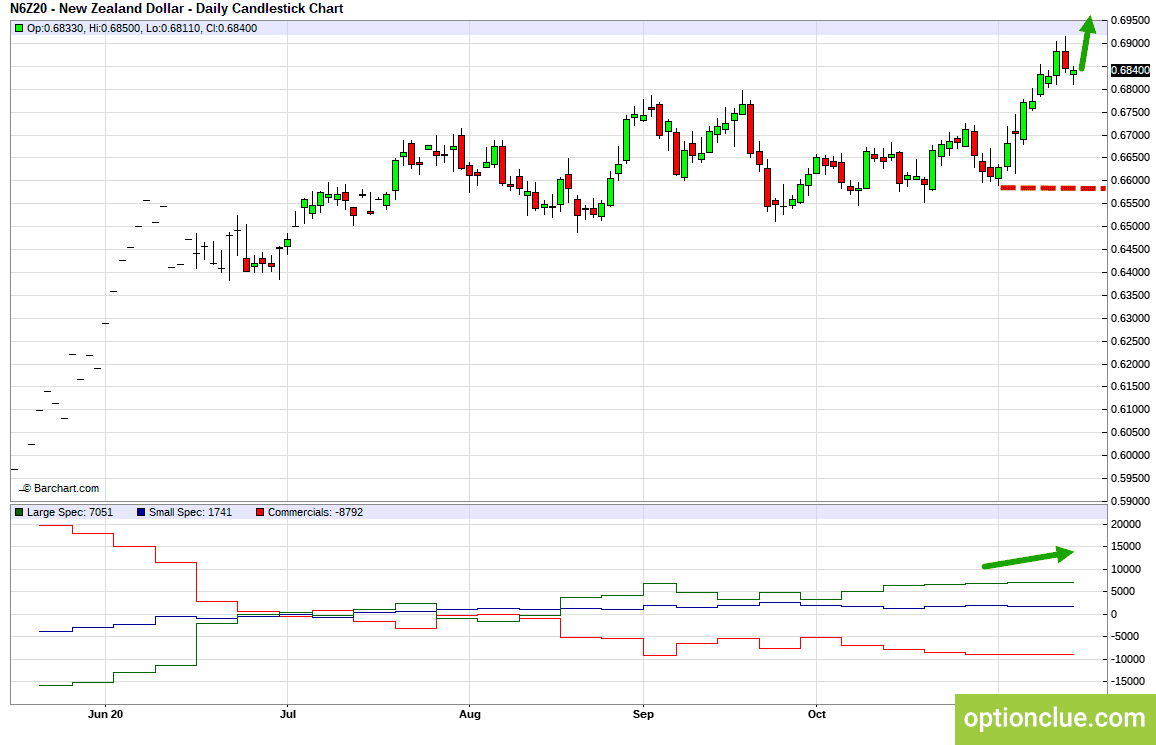The width and height of the screenshot is (1156, 745).
Task: Click the Small Spec blue legend square
Action: click(141, 512)
